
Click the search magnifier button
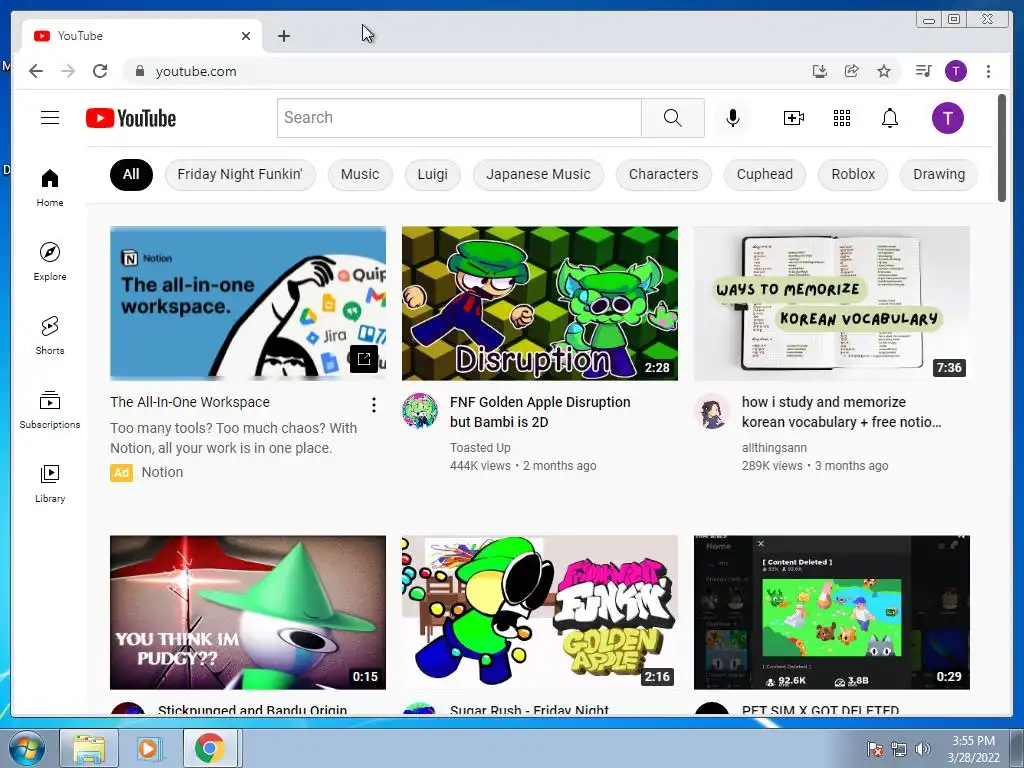point(673,118)
